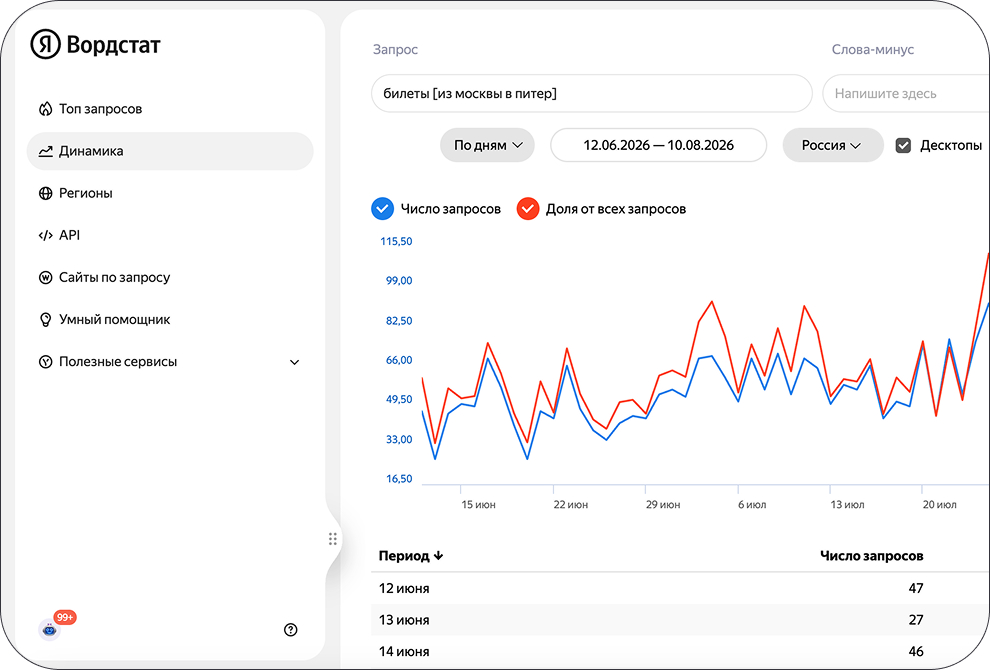
Task: Open the help question mark icon
Action: pos(290,630)
